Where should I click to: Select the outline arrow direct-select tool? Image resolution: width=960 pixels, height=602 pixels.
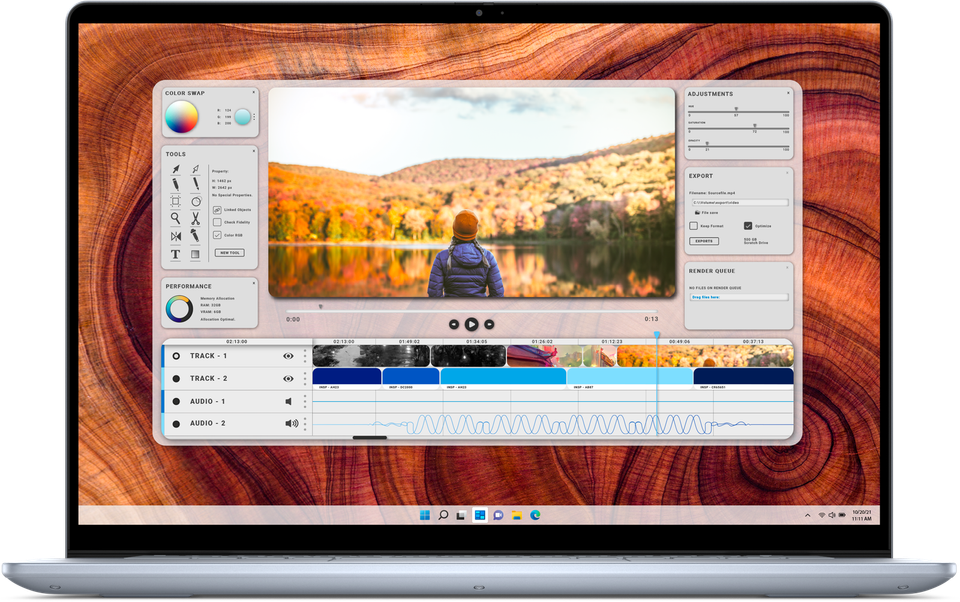point(195,168)
